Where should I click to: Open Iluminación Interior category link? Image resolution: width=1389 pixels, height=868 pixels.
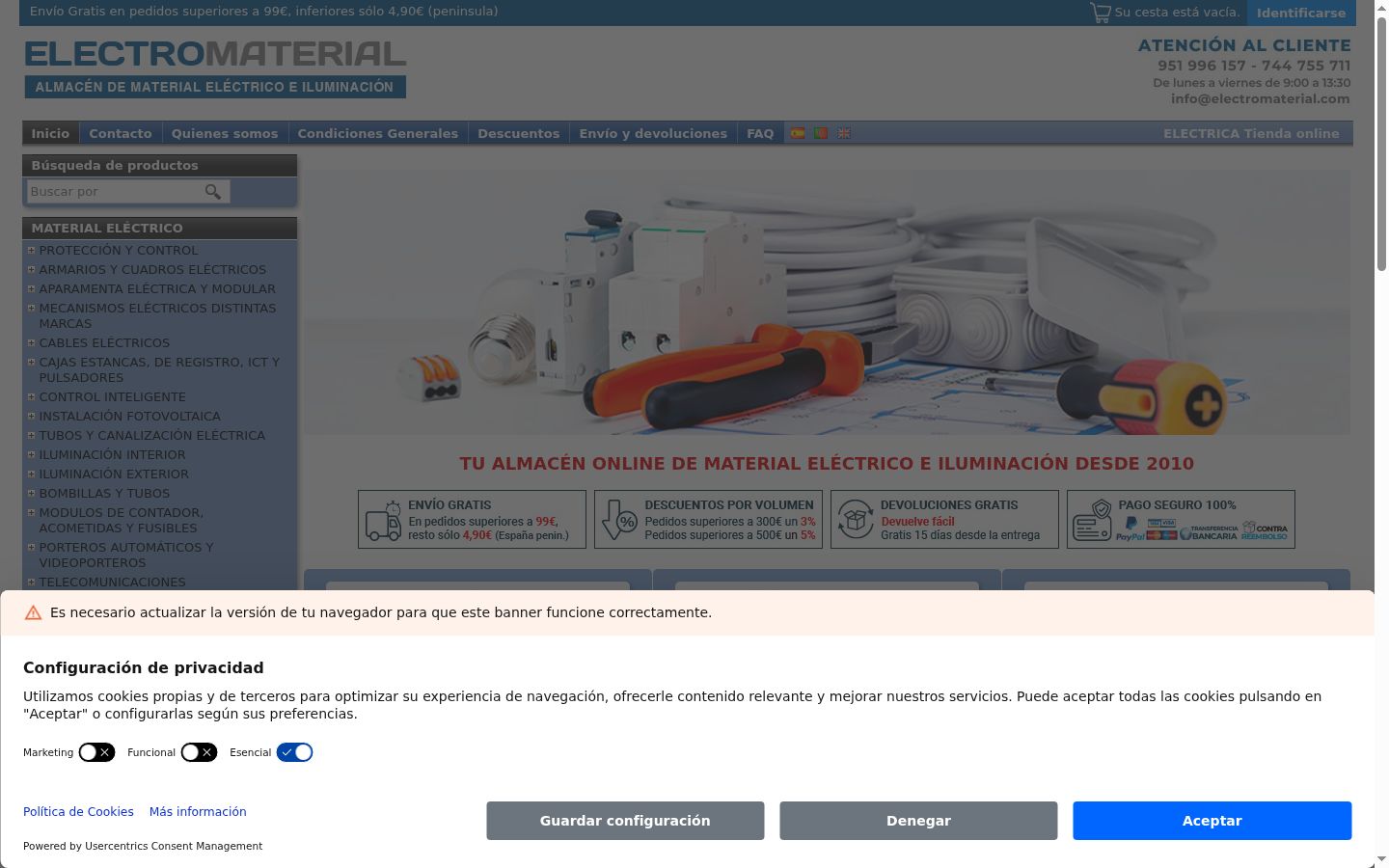point(112,454)
